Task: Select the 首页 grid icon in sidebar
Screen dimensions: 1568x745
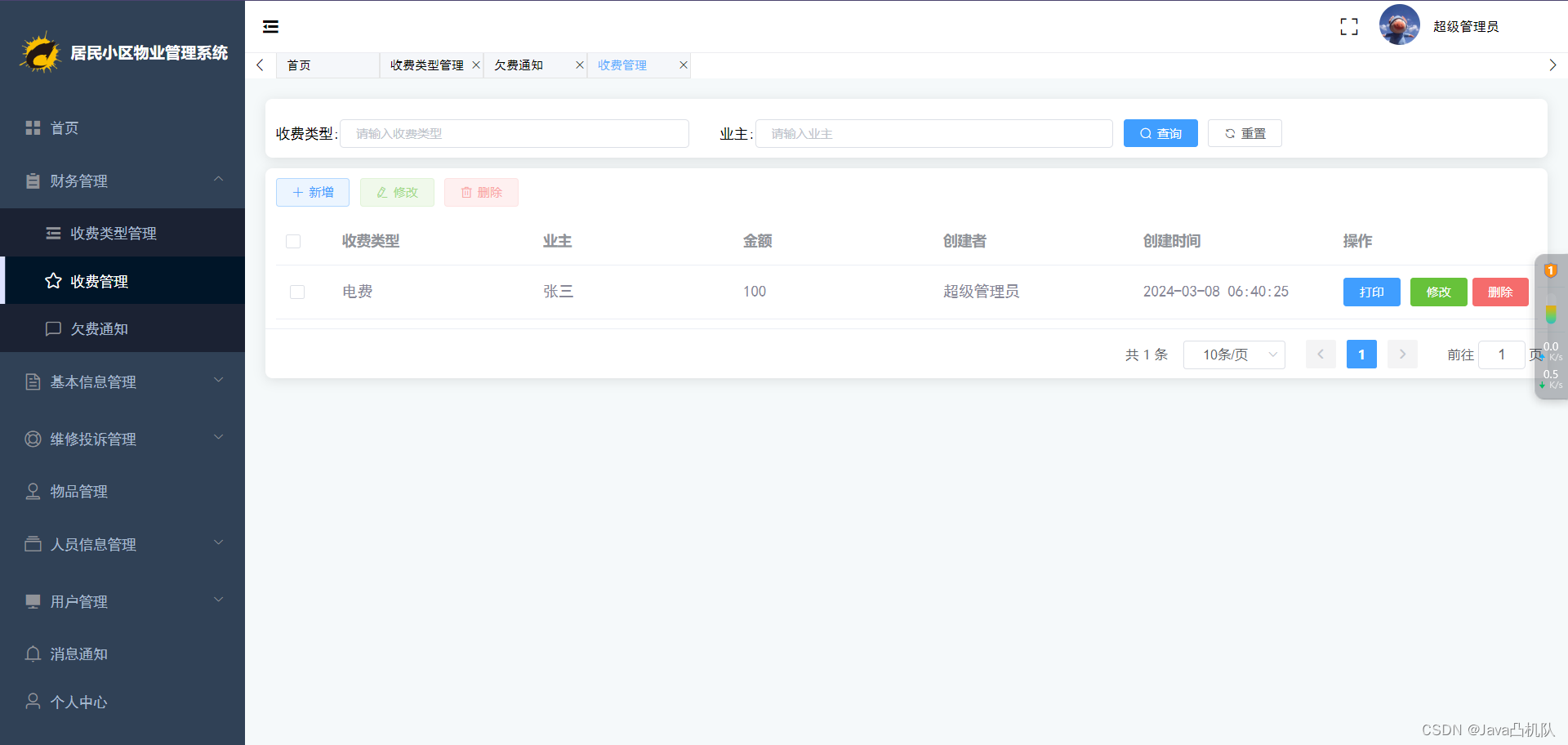Action: click(x=33, y=127)
